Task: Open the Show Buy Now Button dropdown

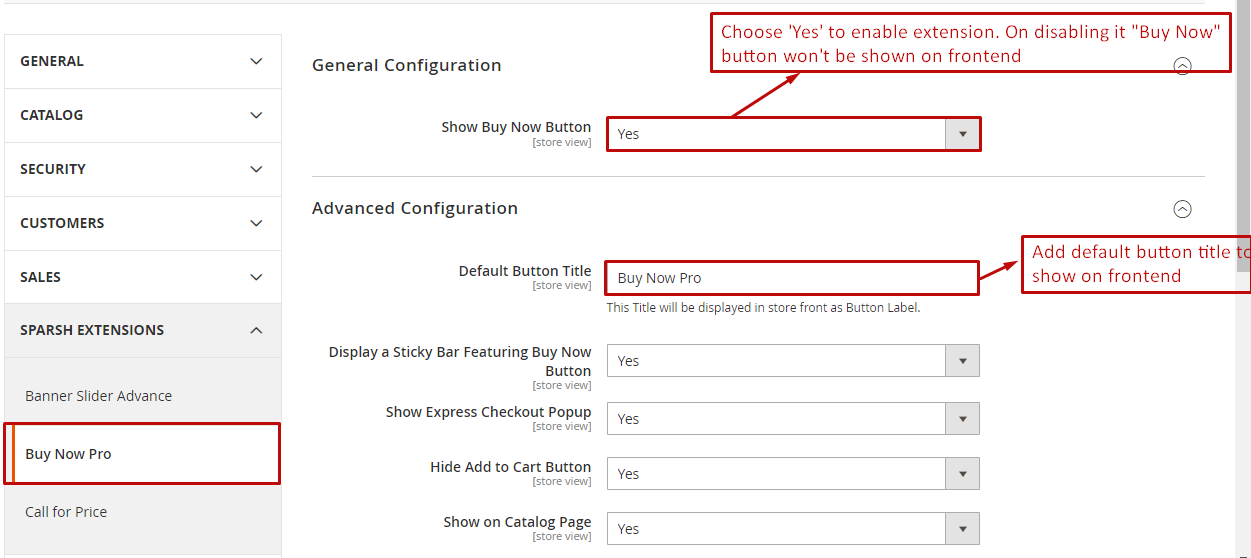Action: (x=793, y=134)
